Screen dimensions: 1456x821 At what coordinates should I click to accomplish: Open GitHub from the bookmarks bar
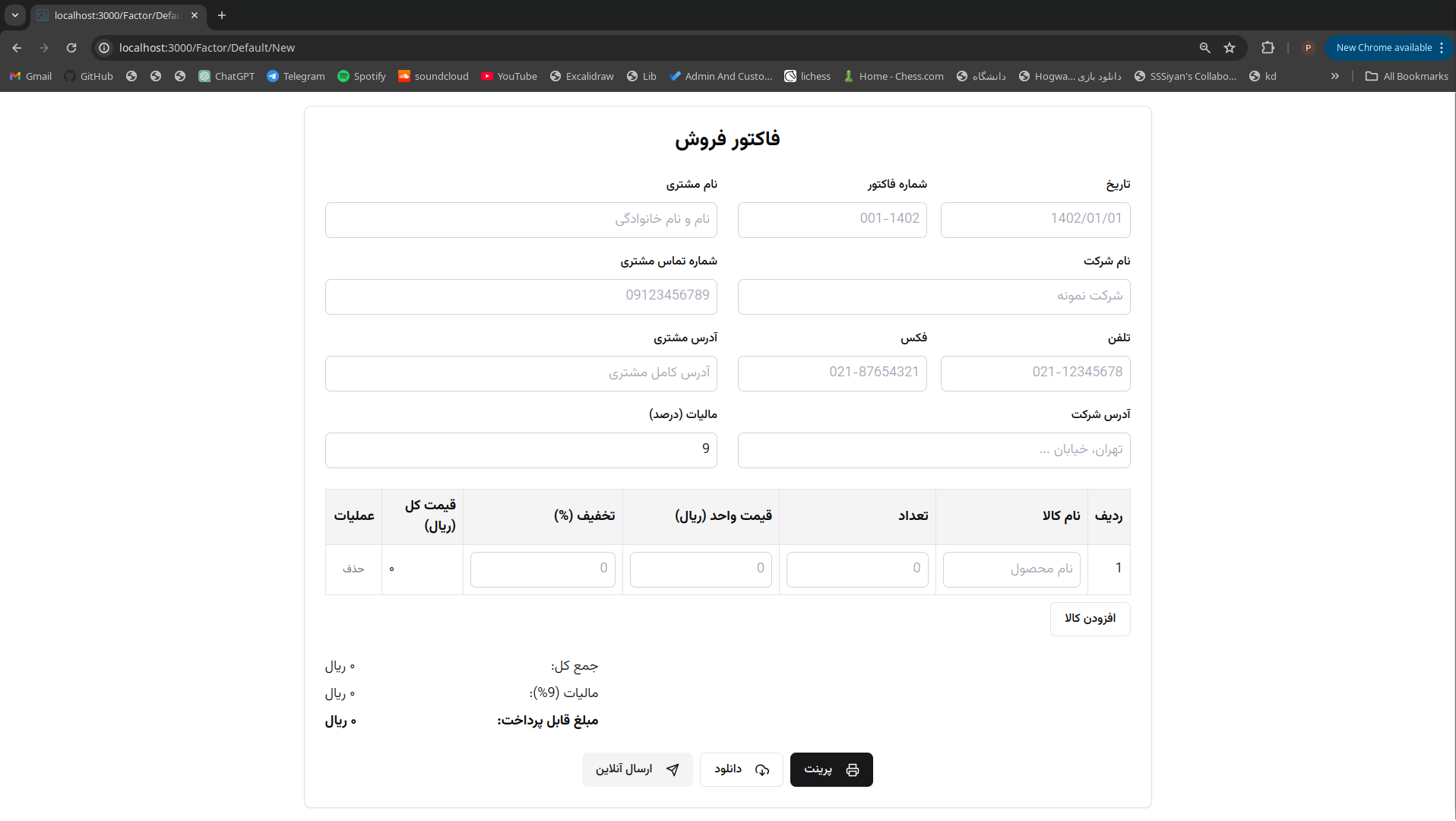pyautogui.click(x=88, y=76)
